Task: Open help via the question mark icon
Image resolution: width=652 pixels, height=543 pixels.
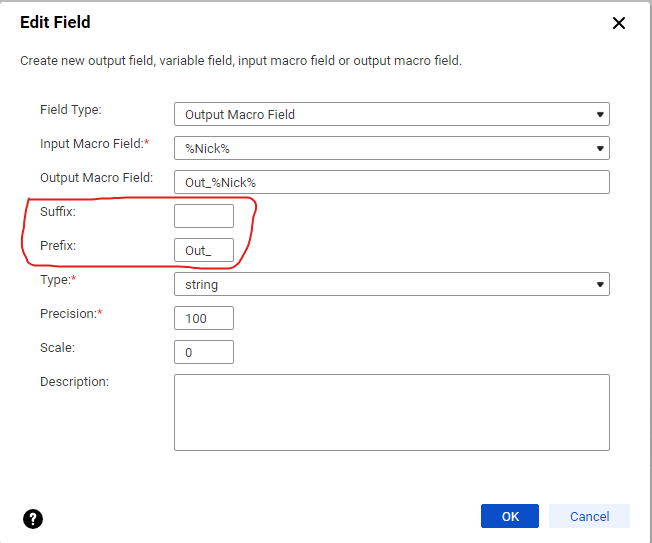Action: pos(33,518)
